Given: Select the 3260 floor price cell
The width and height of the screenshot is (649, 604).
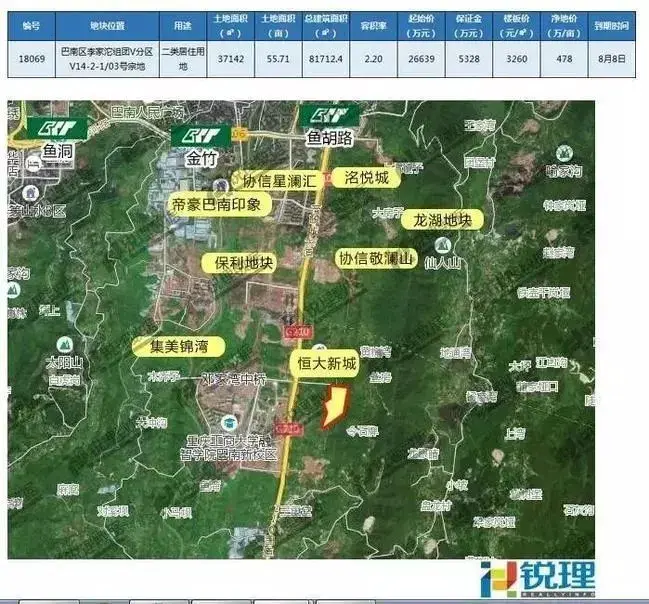Looking at the screenshot, I should click(x=517, y=59).
